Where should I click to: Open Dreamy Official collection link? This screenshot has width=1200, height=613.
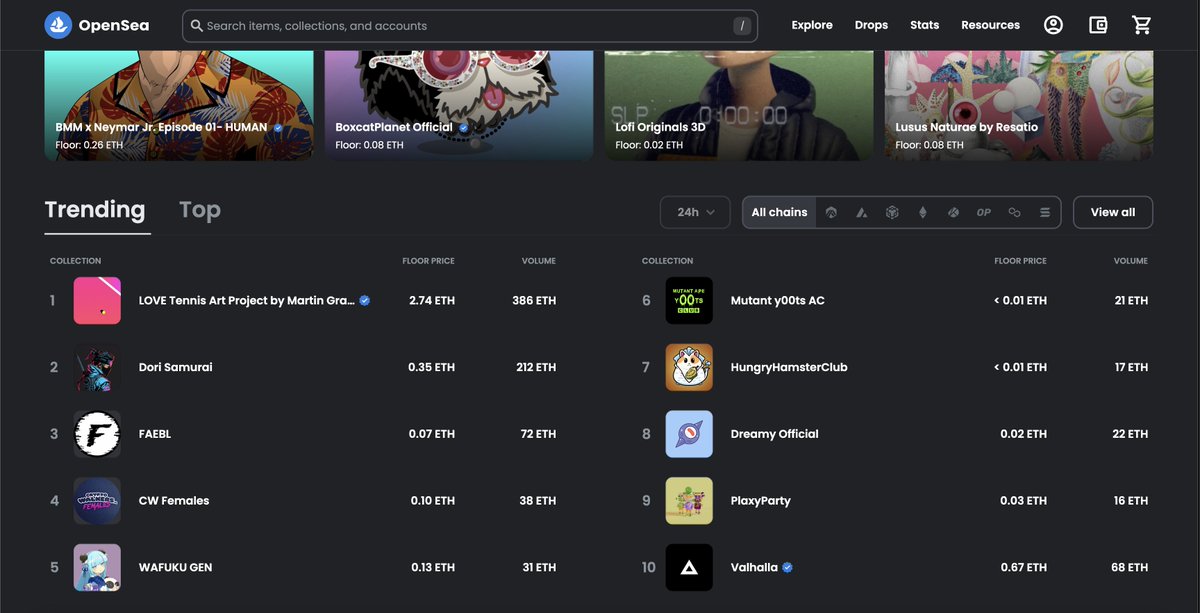[x=775, y=434]
